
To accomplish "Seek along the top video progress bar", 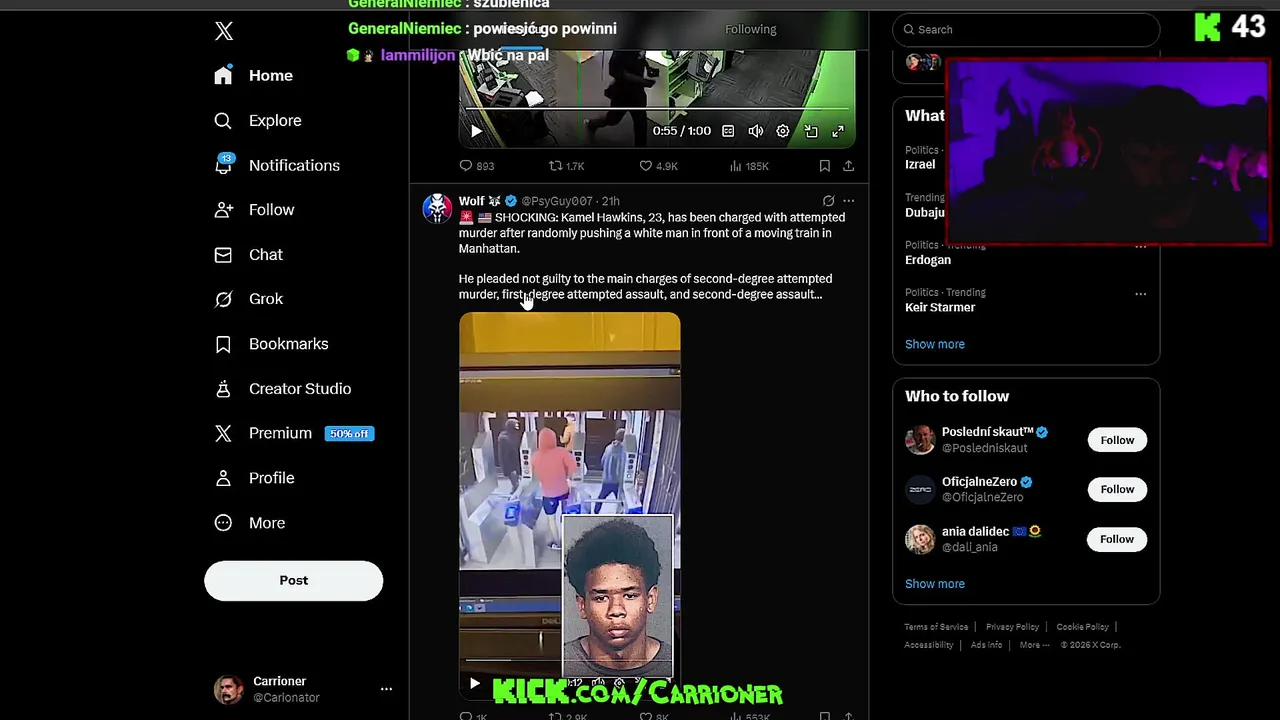I will (655, 108).
